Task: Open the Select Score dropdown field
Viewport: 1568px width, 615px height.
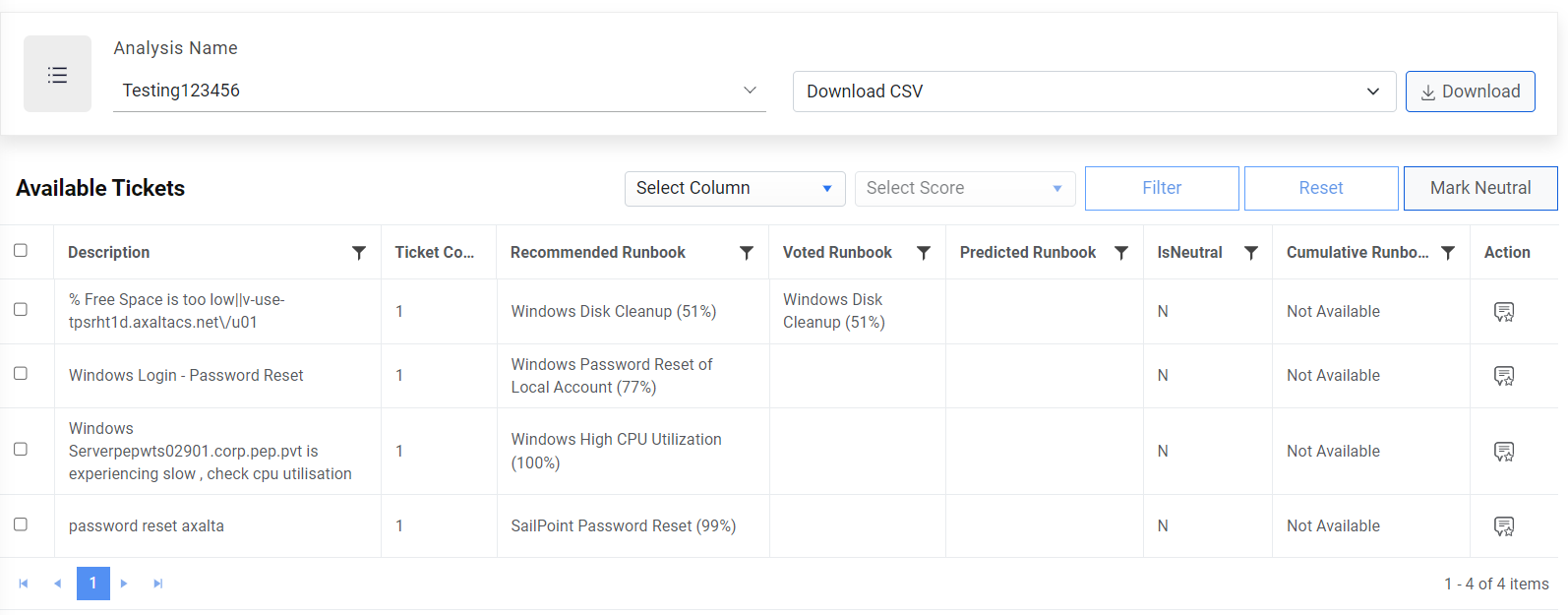Action: (964, 188)
